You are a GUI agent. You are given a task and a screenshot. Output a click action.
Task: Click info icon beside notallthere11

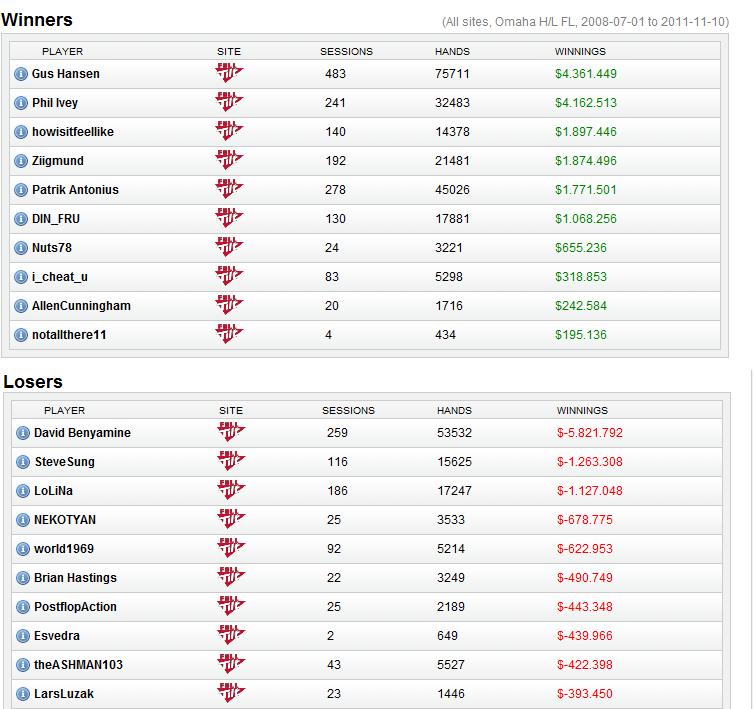click(x=21, y=335)
